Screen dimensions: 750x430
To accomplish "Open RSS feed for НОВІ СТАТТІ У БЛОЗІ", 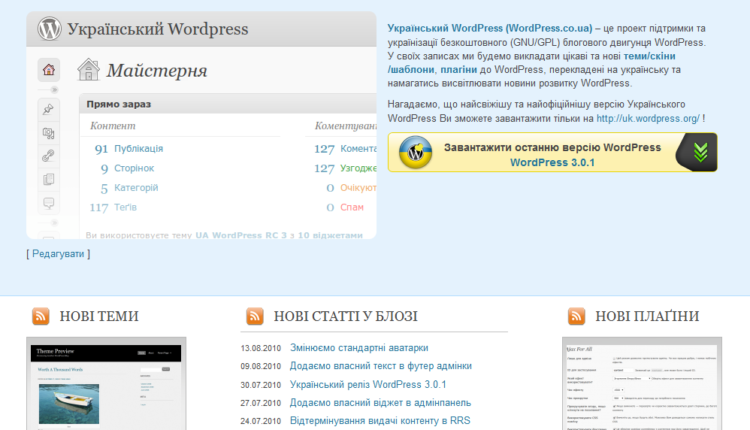I will [255, 316].
